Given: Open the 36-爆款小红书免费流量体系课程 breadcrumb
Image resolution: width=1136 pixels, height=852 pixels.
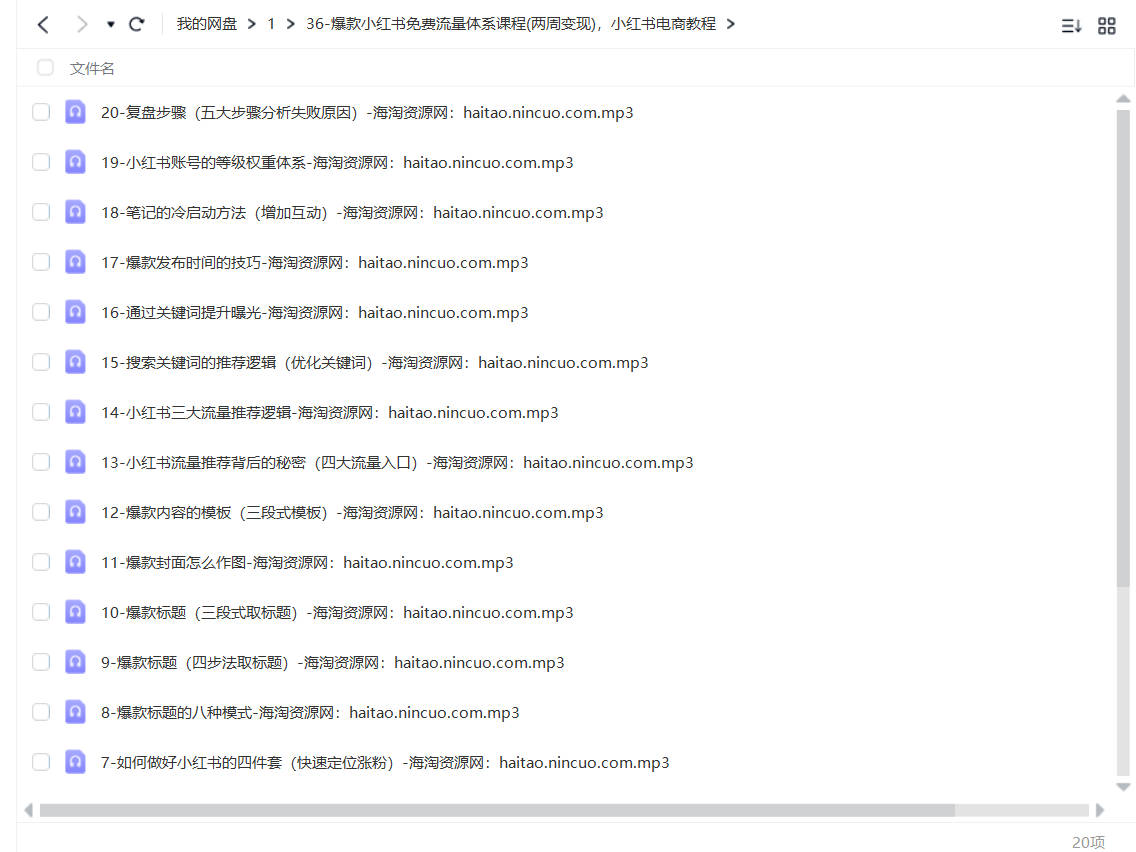Looking at the screenshot, I should 511,24.
